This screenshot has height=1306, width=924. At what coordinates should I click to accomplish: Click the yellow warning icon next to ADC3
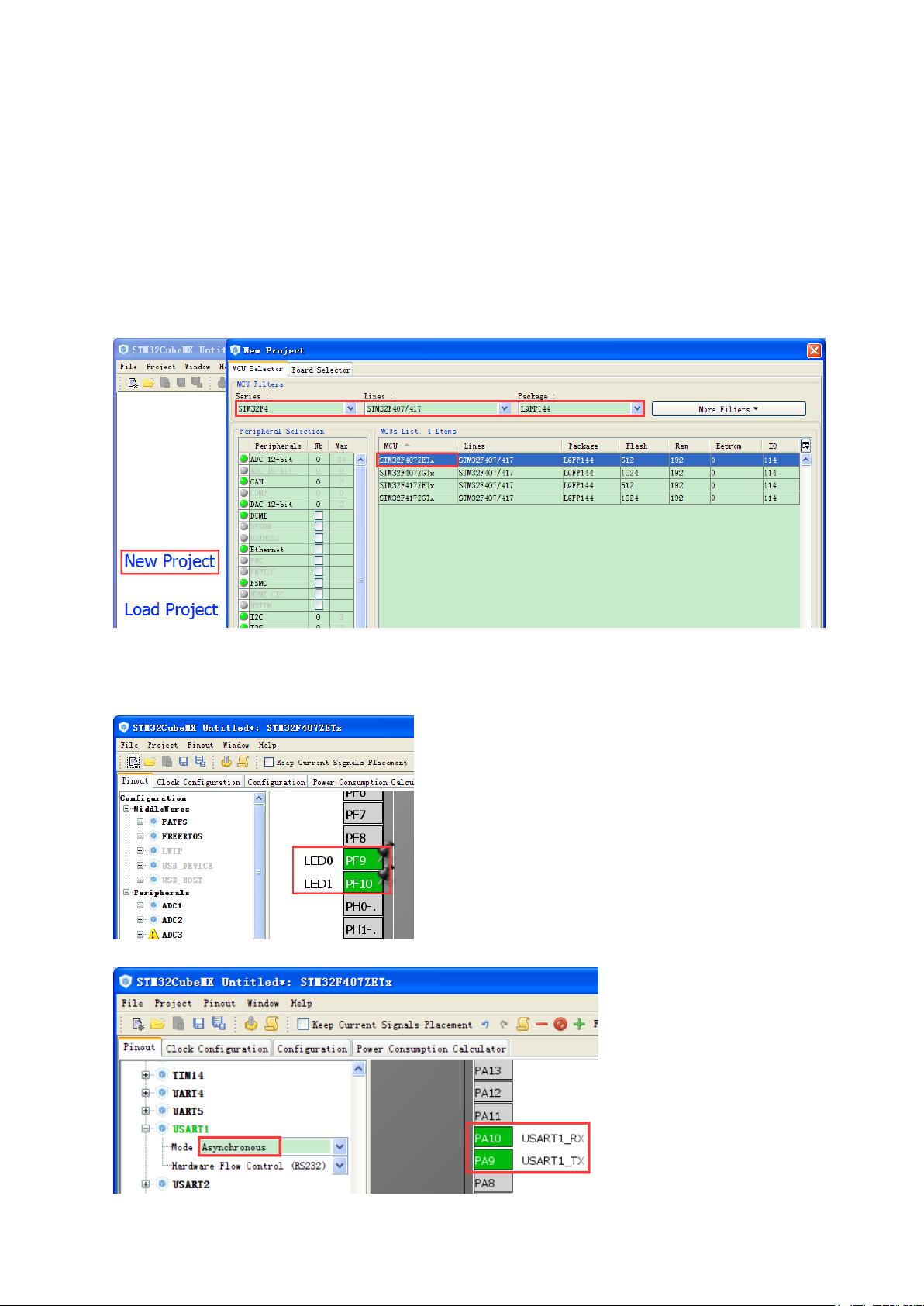pyautogui.click(x=153, y=935)
